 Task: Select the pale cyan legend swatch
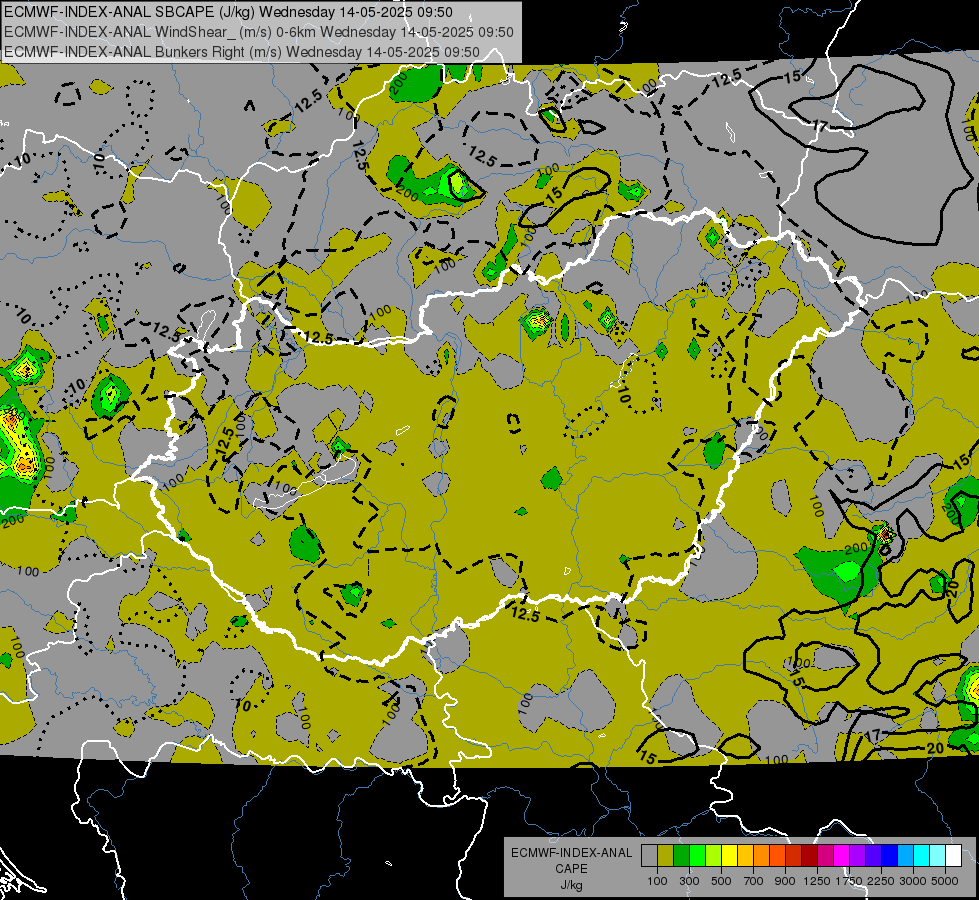tap(938, 856)
